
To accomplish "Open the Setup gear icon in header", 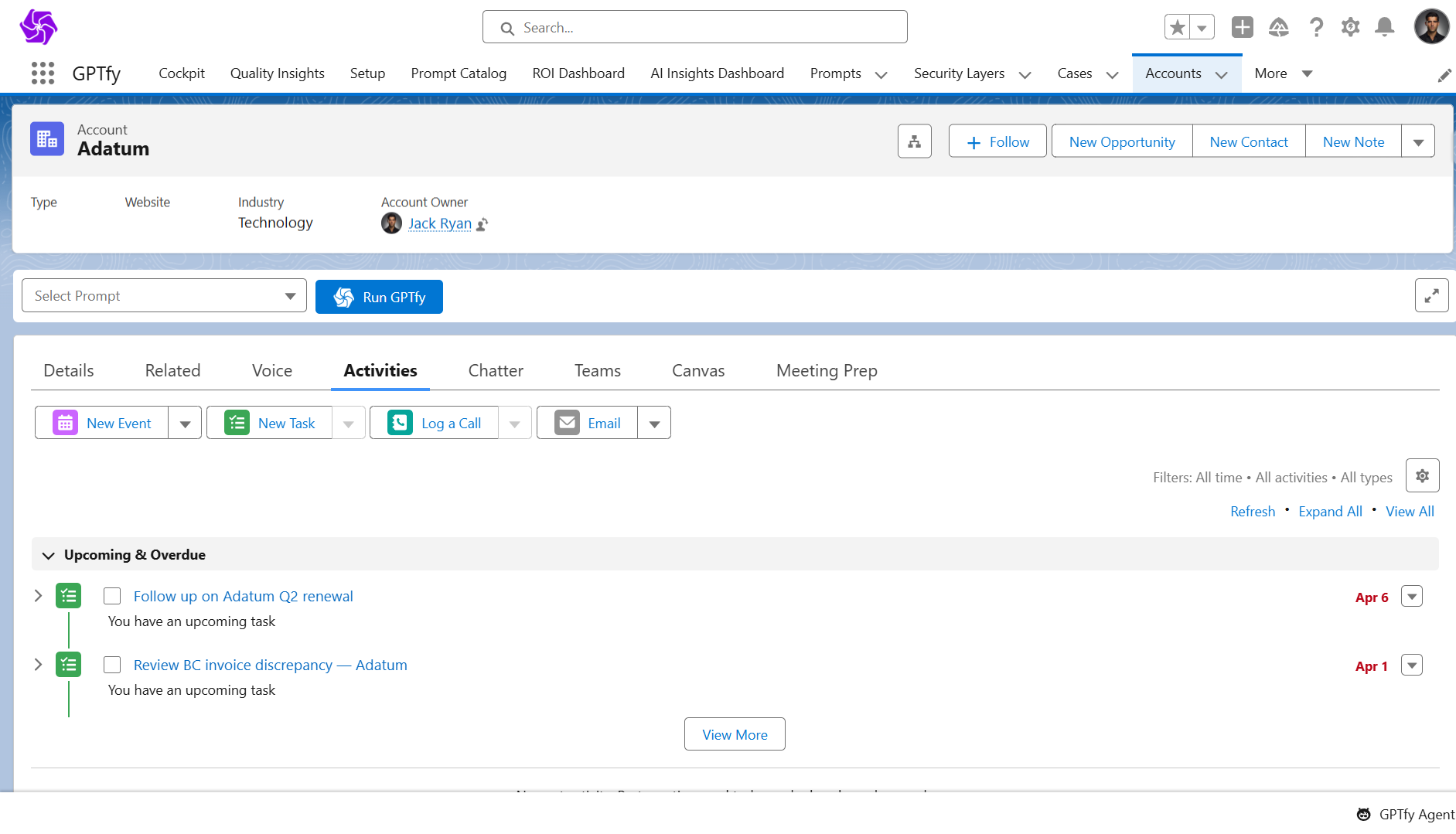I will tap(1351, 27).
